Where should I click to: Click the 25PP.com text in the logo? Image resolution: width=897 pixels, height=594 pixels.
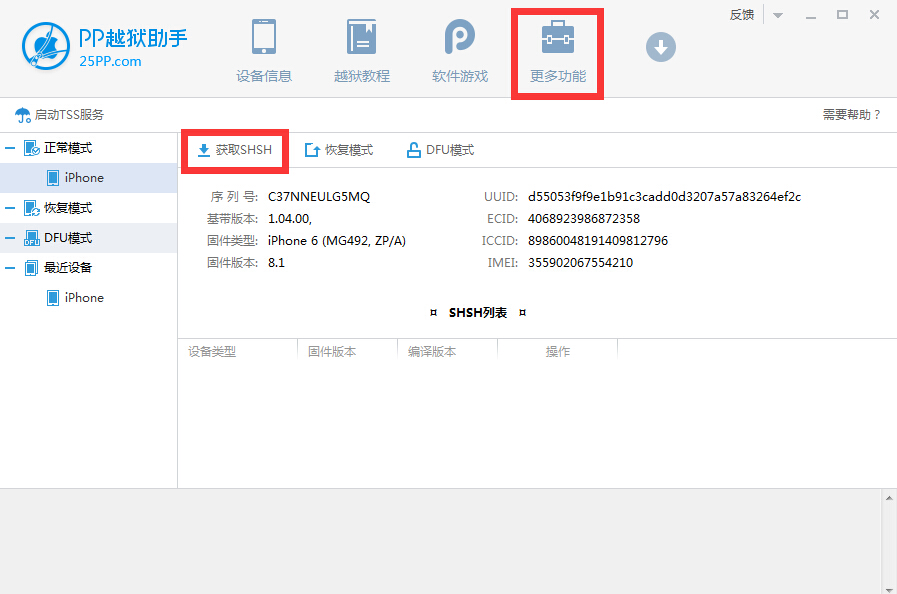[x=110, y=61]
